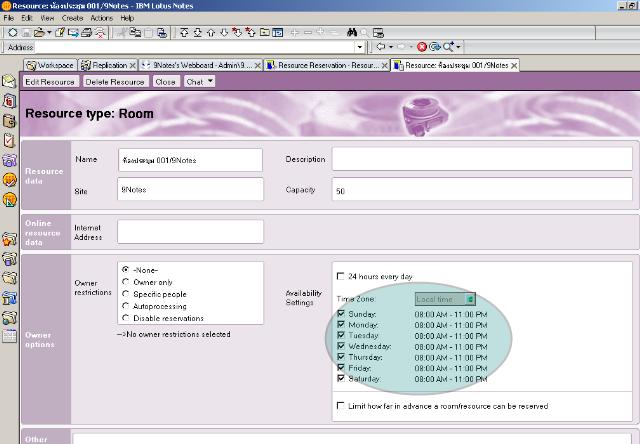This screenshot has height=444, width=640.
Task: Click the Go Back arrow icon
Action: point(380,47)
